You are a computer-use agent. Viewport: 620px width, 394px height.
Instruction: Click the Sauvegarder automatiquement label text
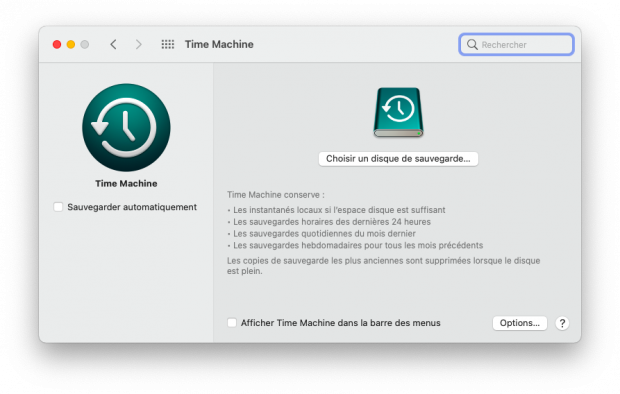pyautogui.click(x=132, y=207)
